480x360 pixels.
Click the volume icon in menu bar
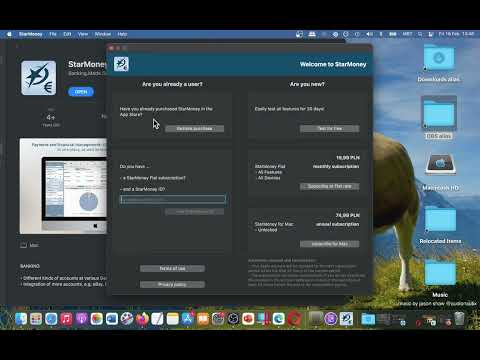(369, 34)
